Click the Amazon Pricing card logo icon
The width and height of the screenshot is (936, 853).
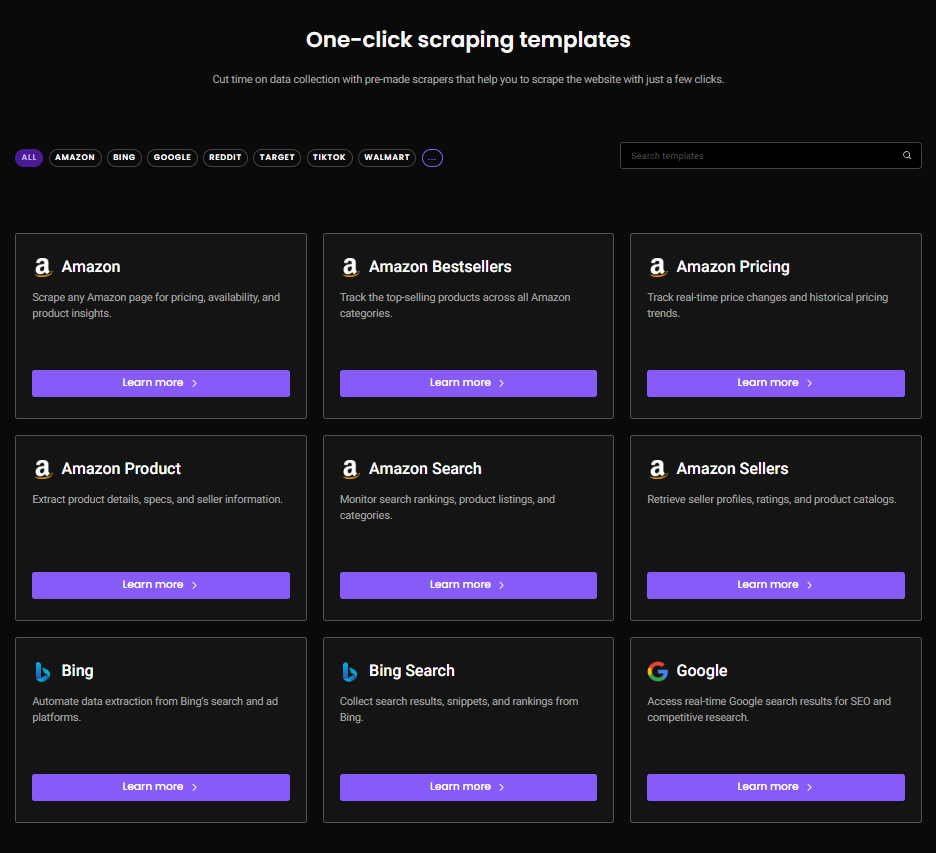tap(657, 267)
